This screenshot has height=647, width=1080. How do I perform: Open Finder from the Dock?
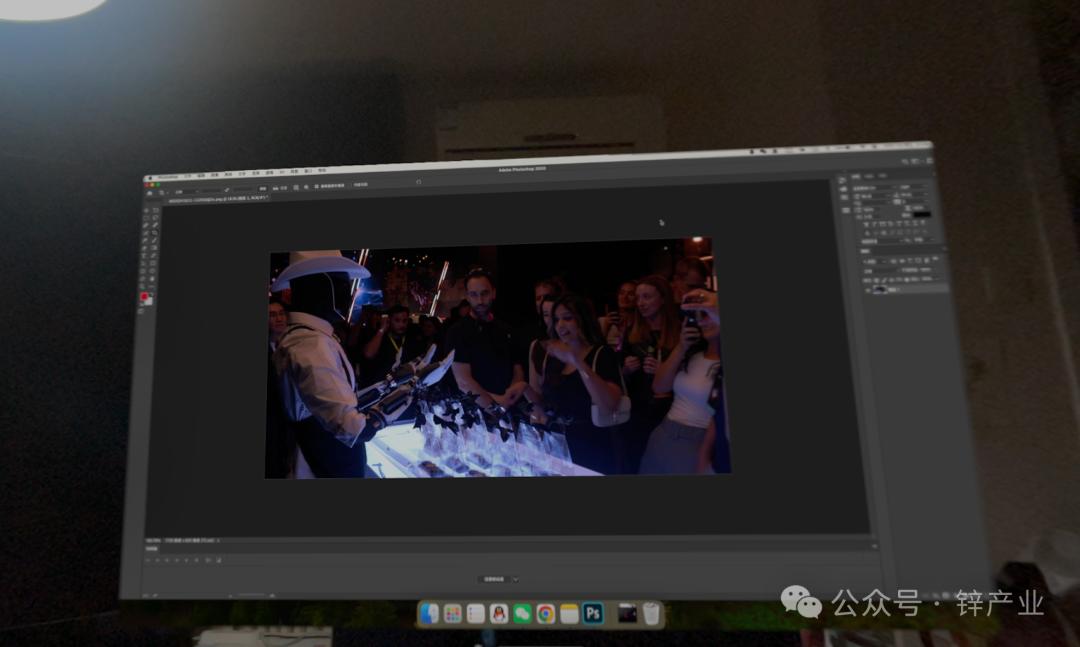(429, 613)
